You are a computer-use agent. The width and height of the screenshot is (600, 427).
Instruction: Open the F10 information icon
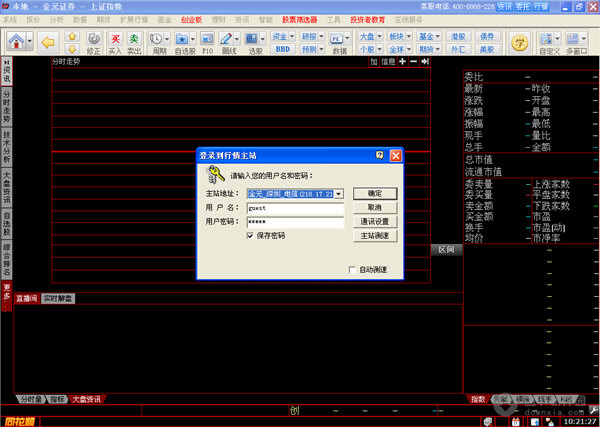[x=207, y=39]
